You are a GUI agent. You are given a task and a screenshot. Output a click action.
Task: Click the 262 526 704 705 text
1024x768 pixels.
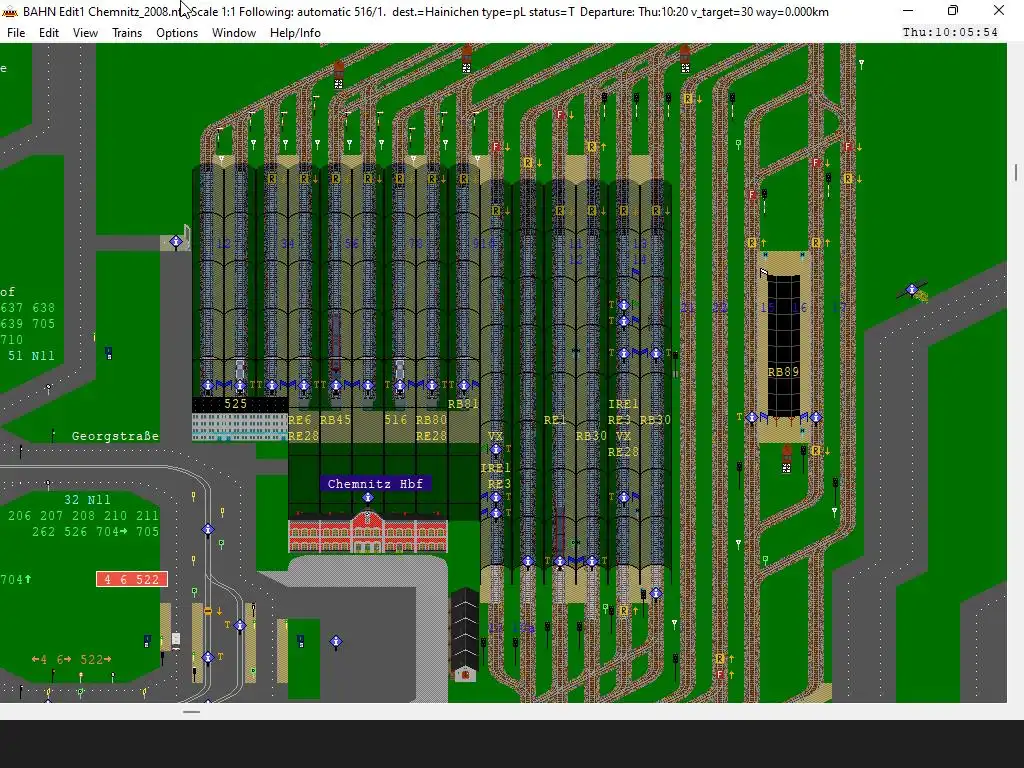pos(95,532)
